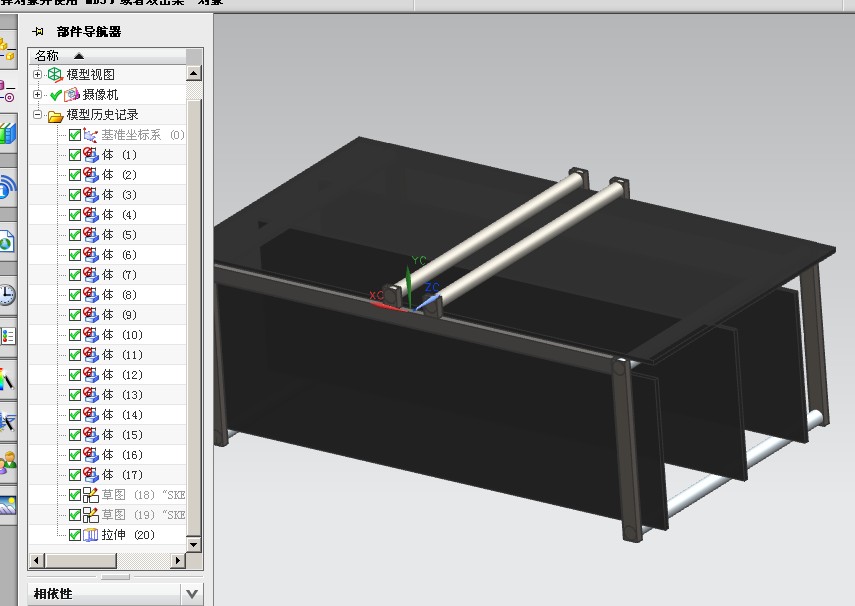855x606 pixels.
Task: Click the body icon of 体 (1)
Action: tap(91, 155)
